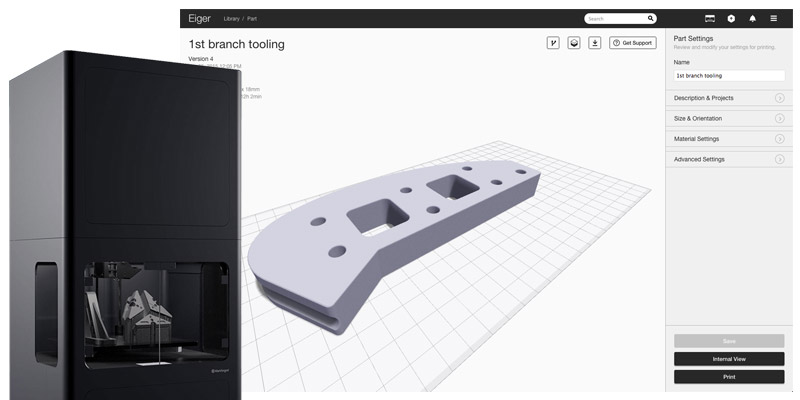Image resolution: width=800 pixels, height=400 pixels.
Task: Click the download part icon
Action: pos(595,43)
